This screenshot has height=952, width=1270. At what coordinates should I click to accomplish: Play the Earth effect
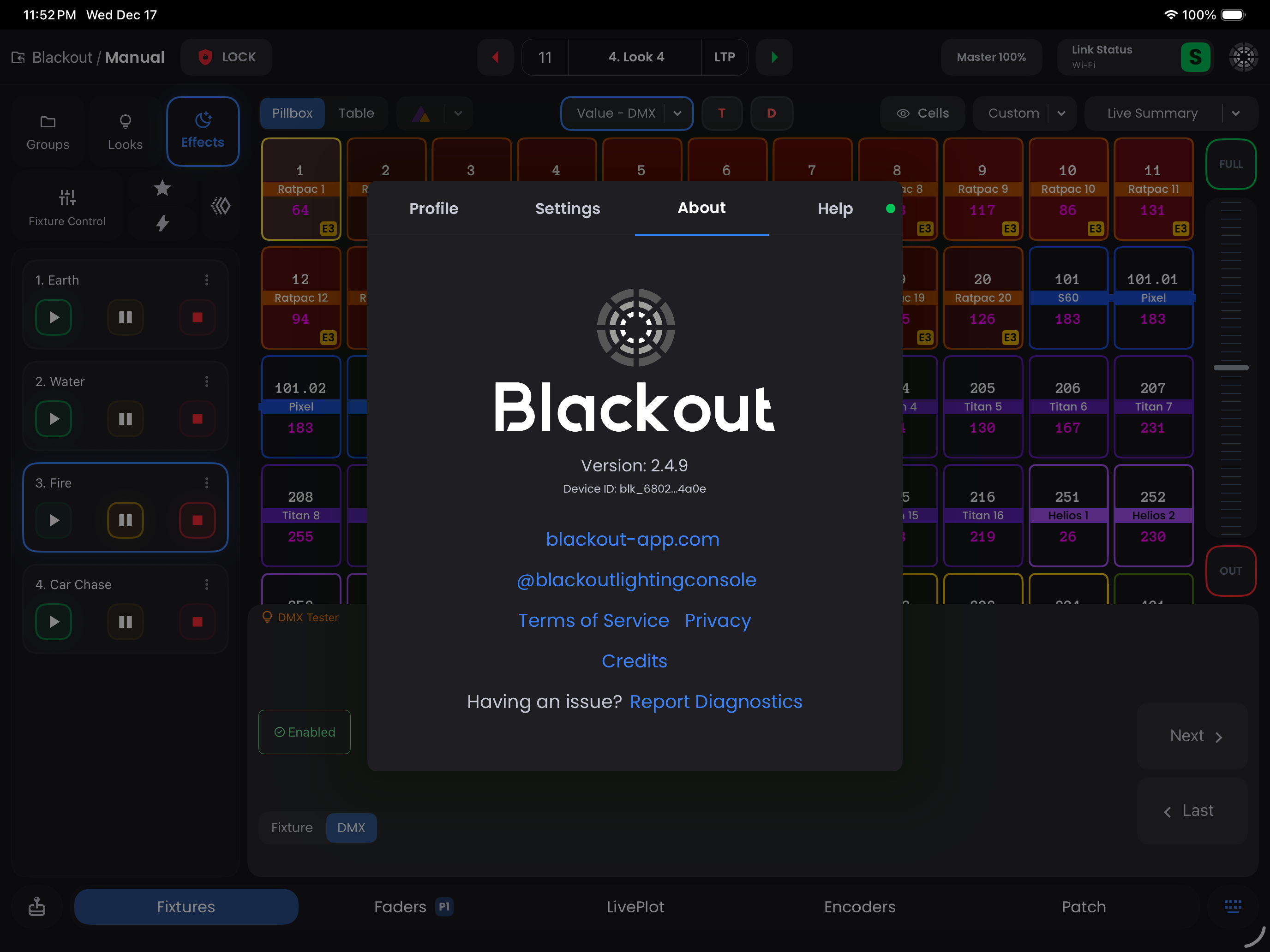54,317
